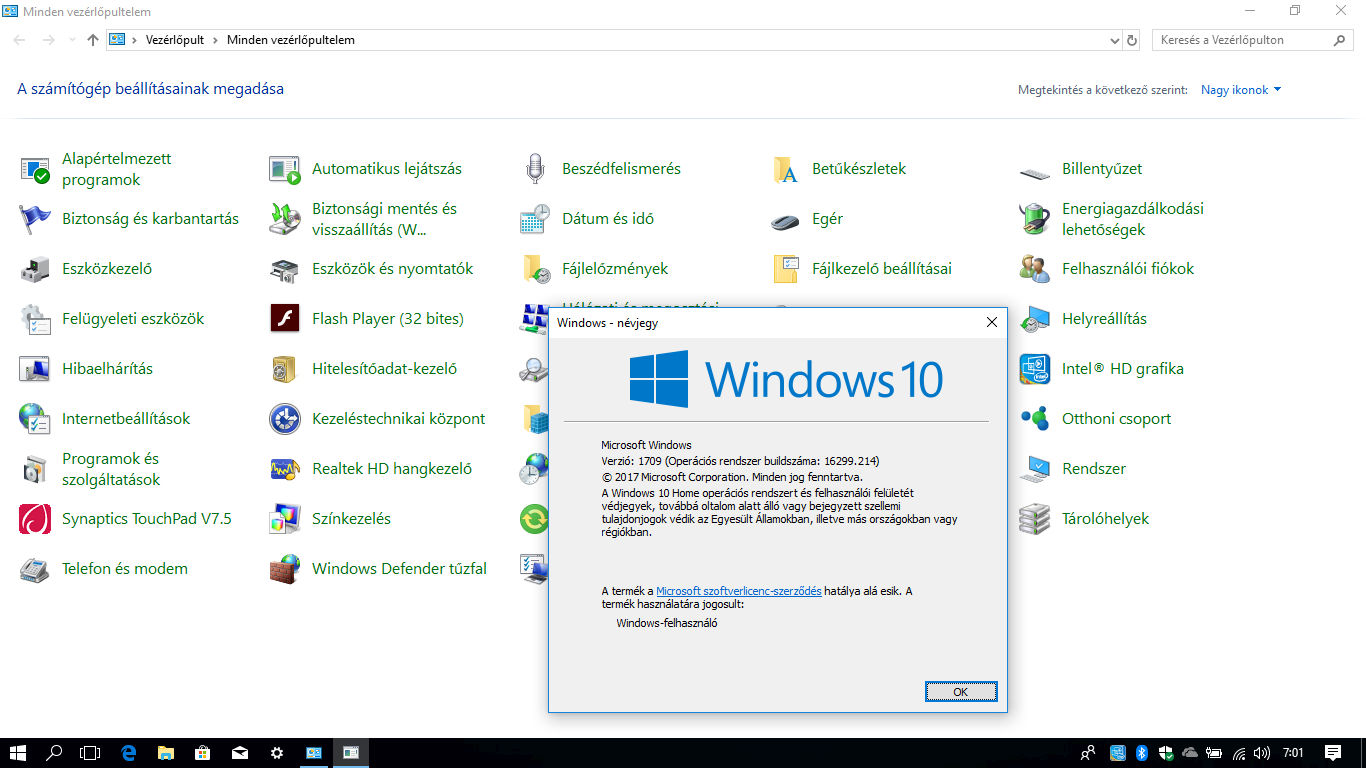Launch Microsoft Edge from the taskbar
Image resolution: width=1366 pixels, height=768 pixels.
click(128, 753)
